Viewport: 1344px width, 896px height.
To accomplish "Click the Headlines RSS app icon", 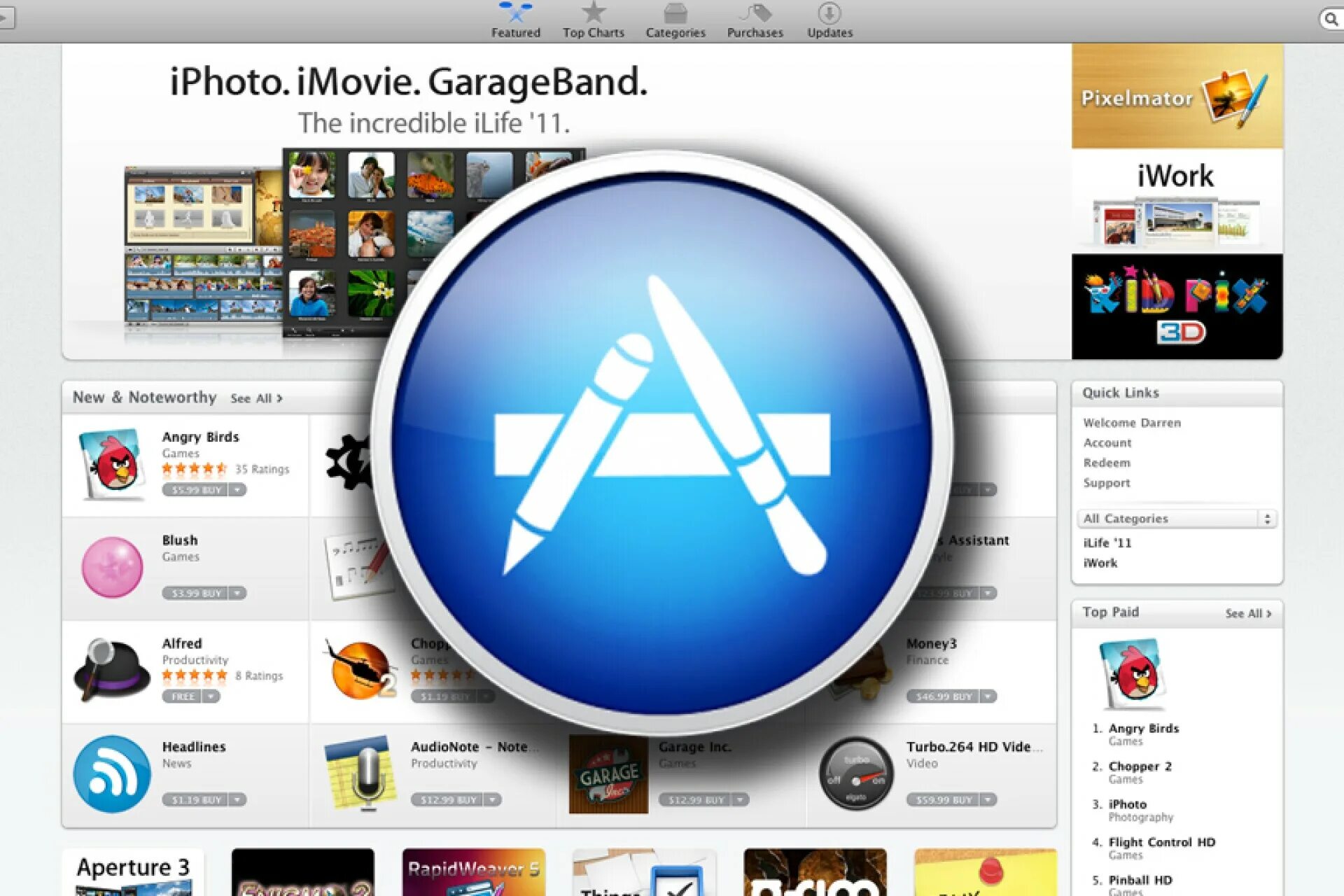I will point(112,773).
